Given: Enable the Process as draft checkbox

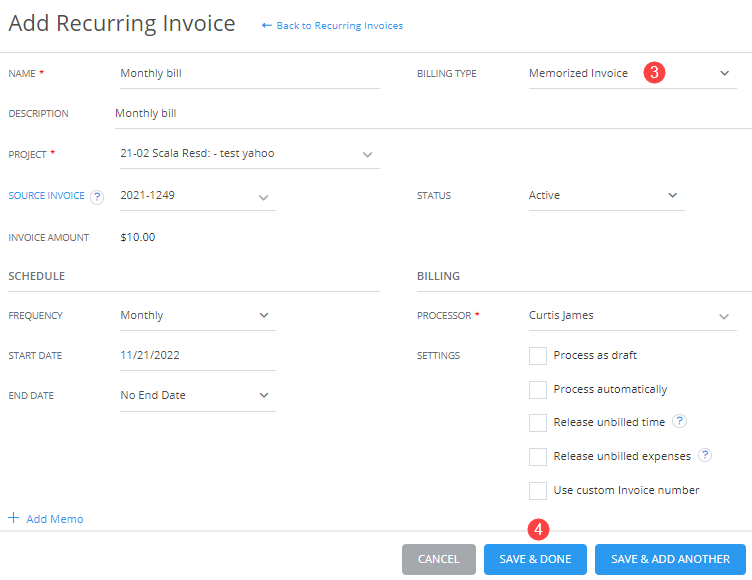Looking at the screenshot, I should (x=538, y=356).
